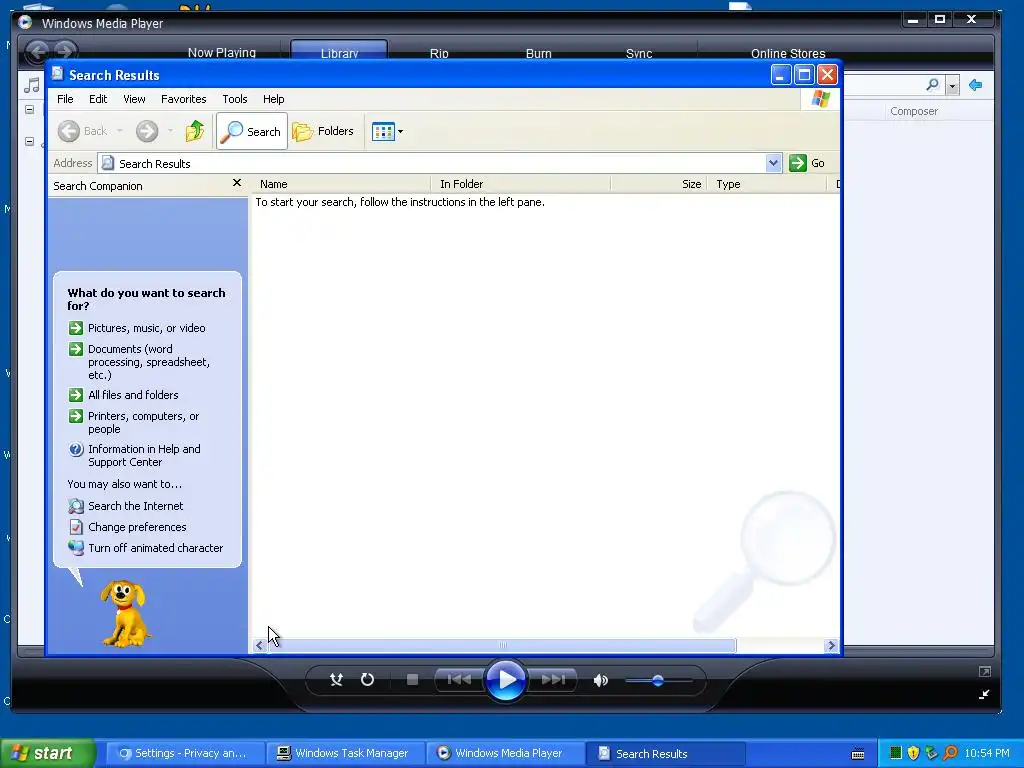Sort results by Name column
The image size is (1024, 768).
click(342, 184)
